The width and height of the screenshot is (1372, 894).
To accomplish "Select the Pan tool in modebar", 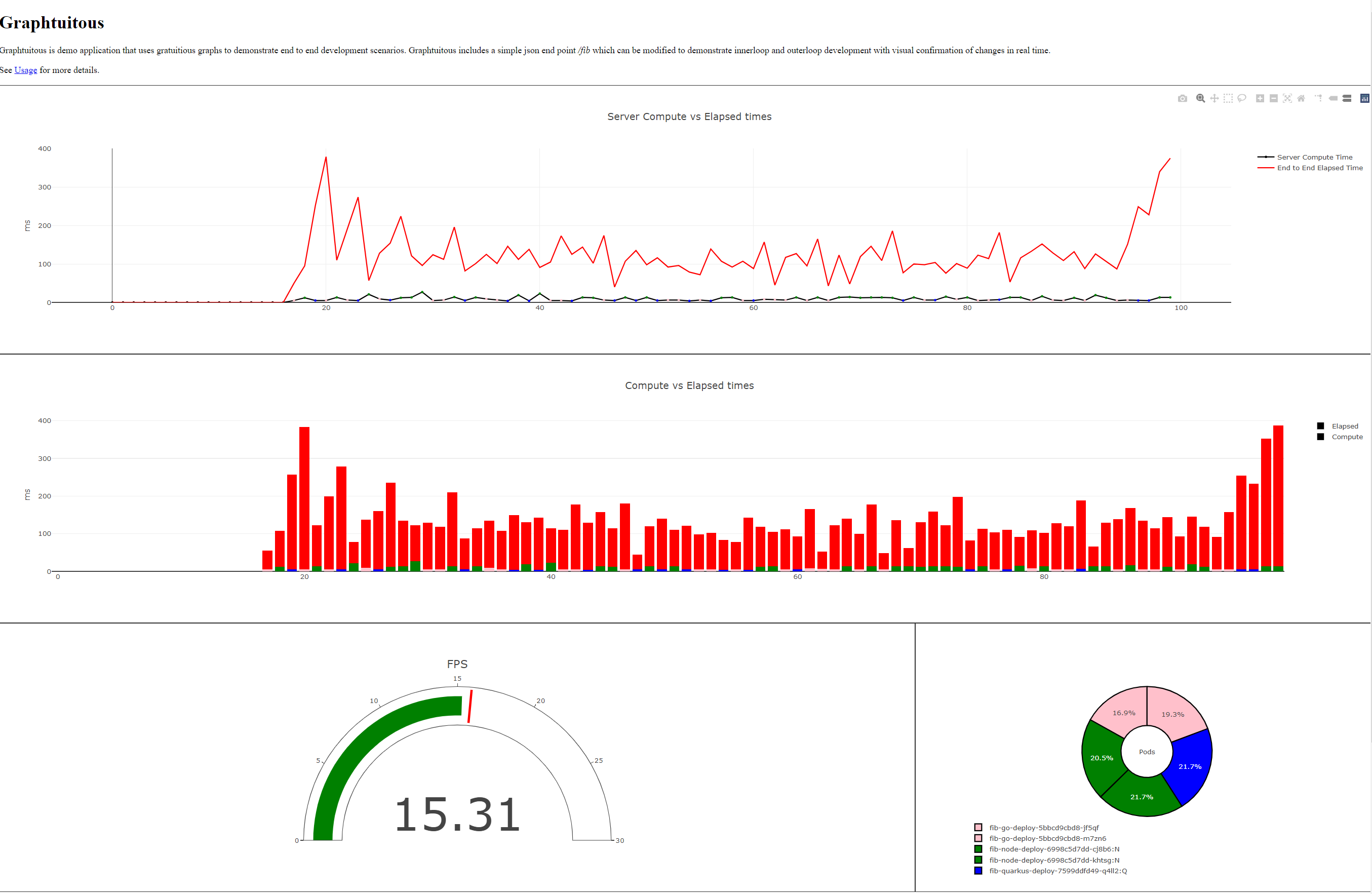I will tap(1214, 99).
